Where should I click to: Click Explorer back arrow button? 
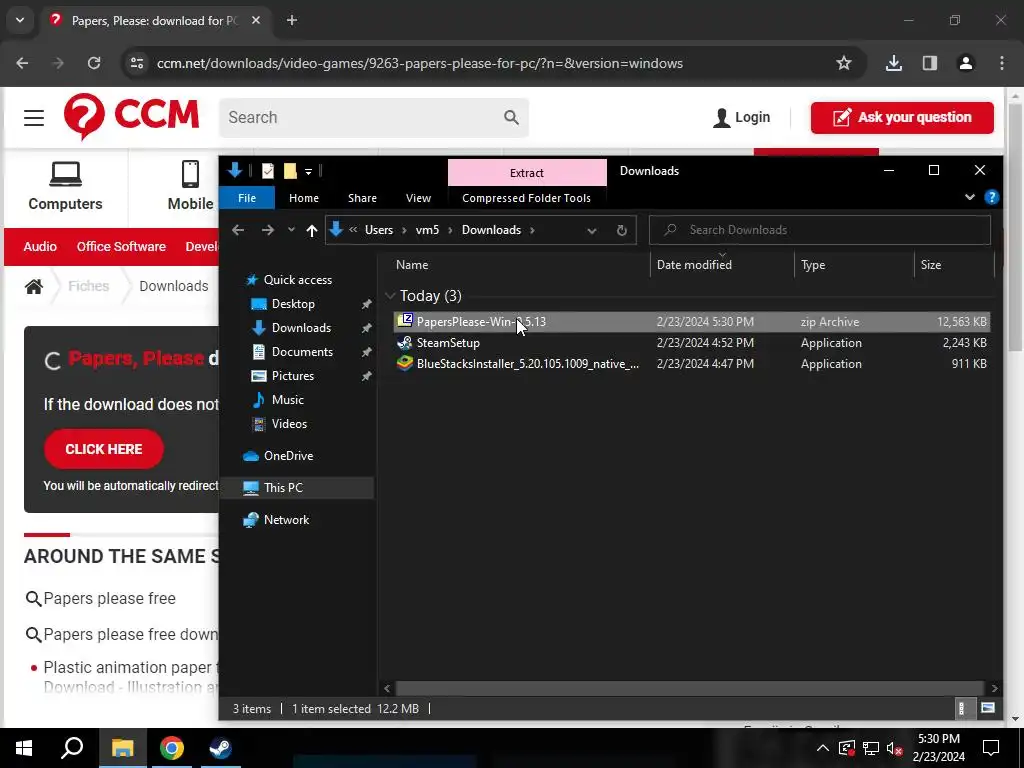point(238,230)
